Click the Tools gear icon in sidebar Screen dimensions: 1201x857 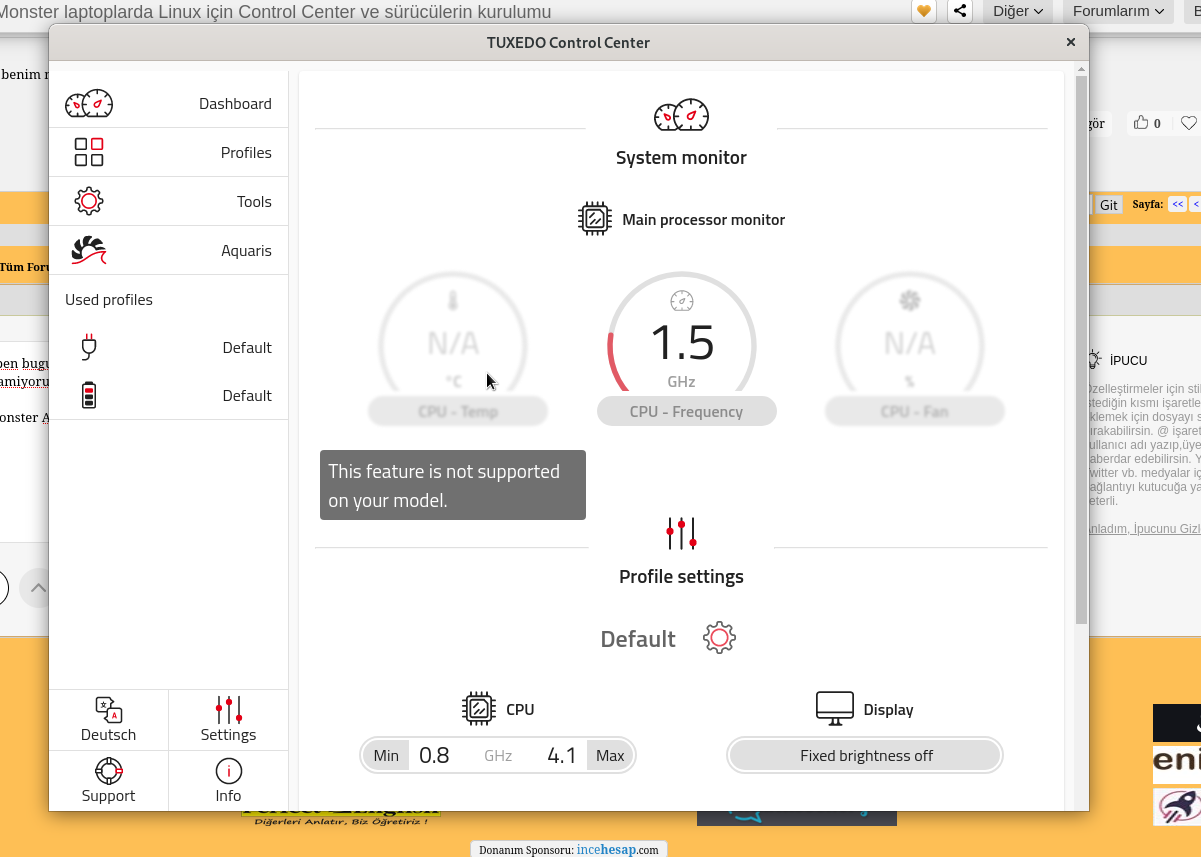[89, 201]
